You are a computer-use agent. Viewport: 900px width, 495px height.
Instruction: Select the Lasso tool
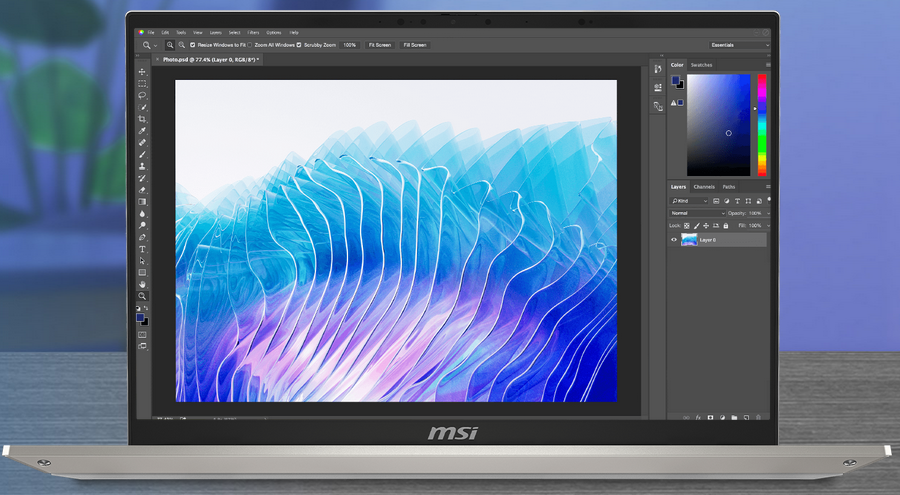click(x=142, y=95)
